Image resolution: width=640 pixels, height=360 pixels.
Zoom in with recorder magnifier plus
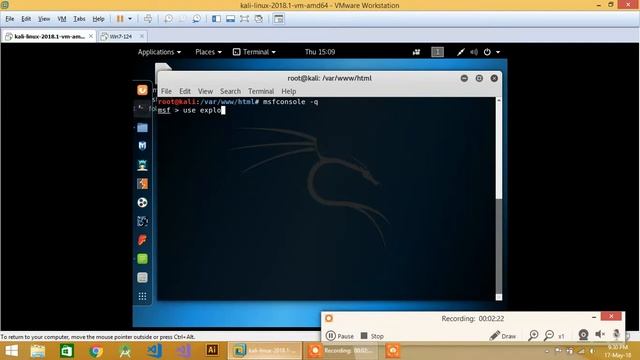533,336
